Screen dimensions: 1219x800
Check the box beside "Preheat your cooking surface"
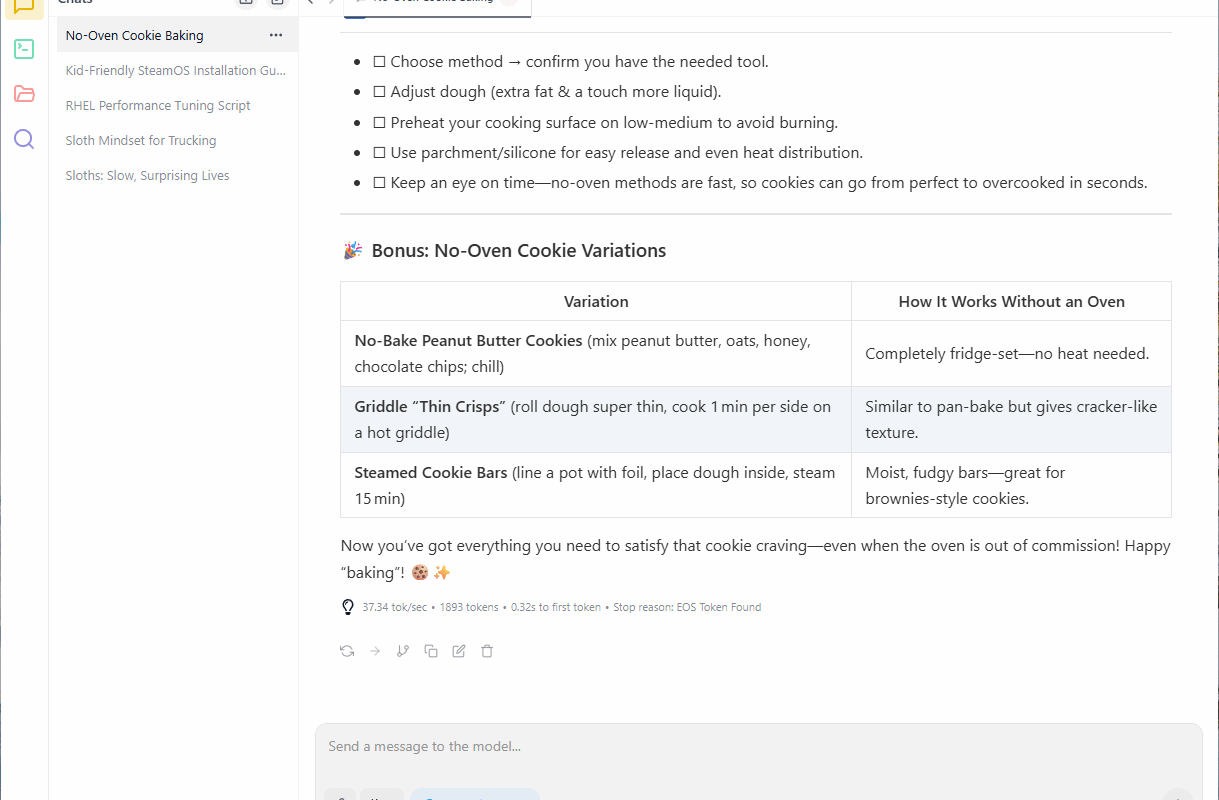[x=379, y=123]
